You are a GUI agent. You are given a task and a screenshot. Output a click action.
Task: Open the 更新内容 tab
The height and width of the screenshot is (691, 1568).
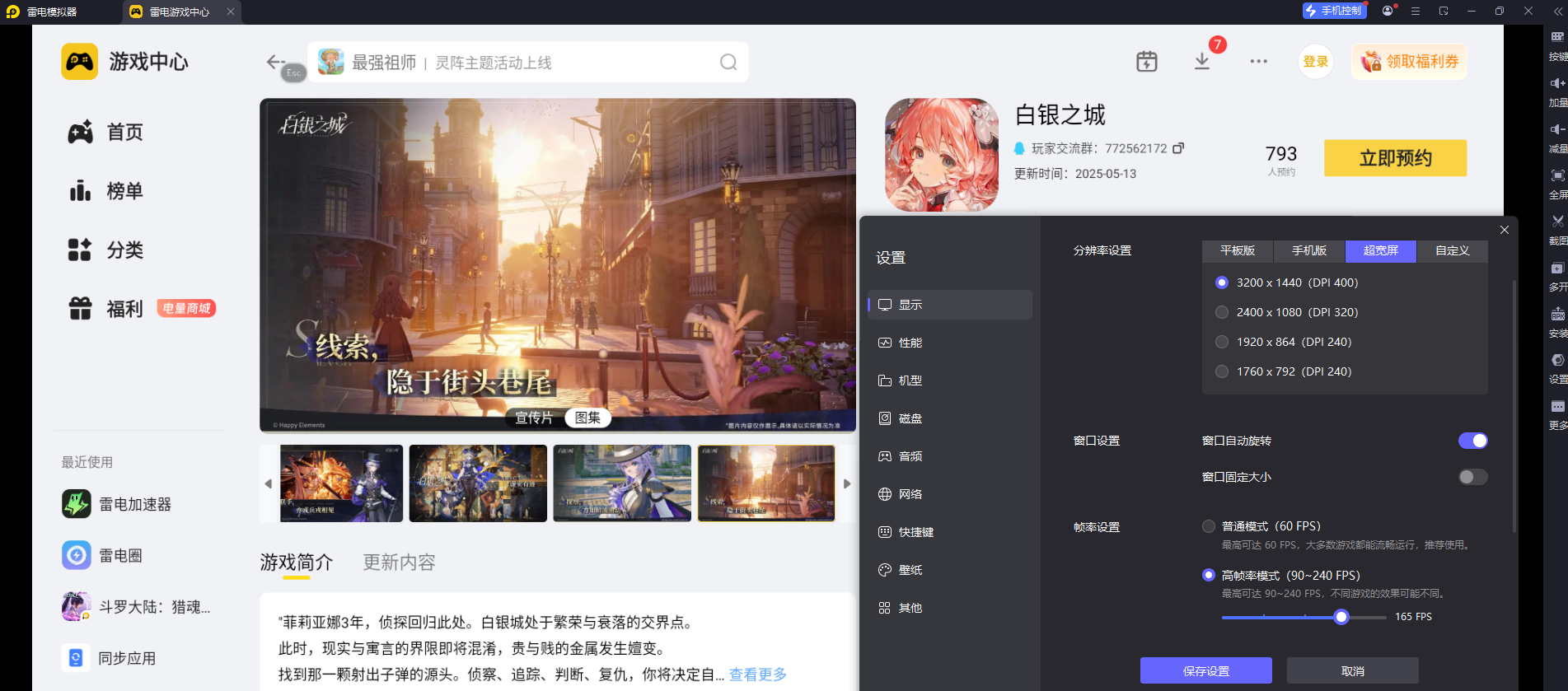pos(400,563)
